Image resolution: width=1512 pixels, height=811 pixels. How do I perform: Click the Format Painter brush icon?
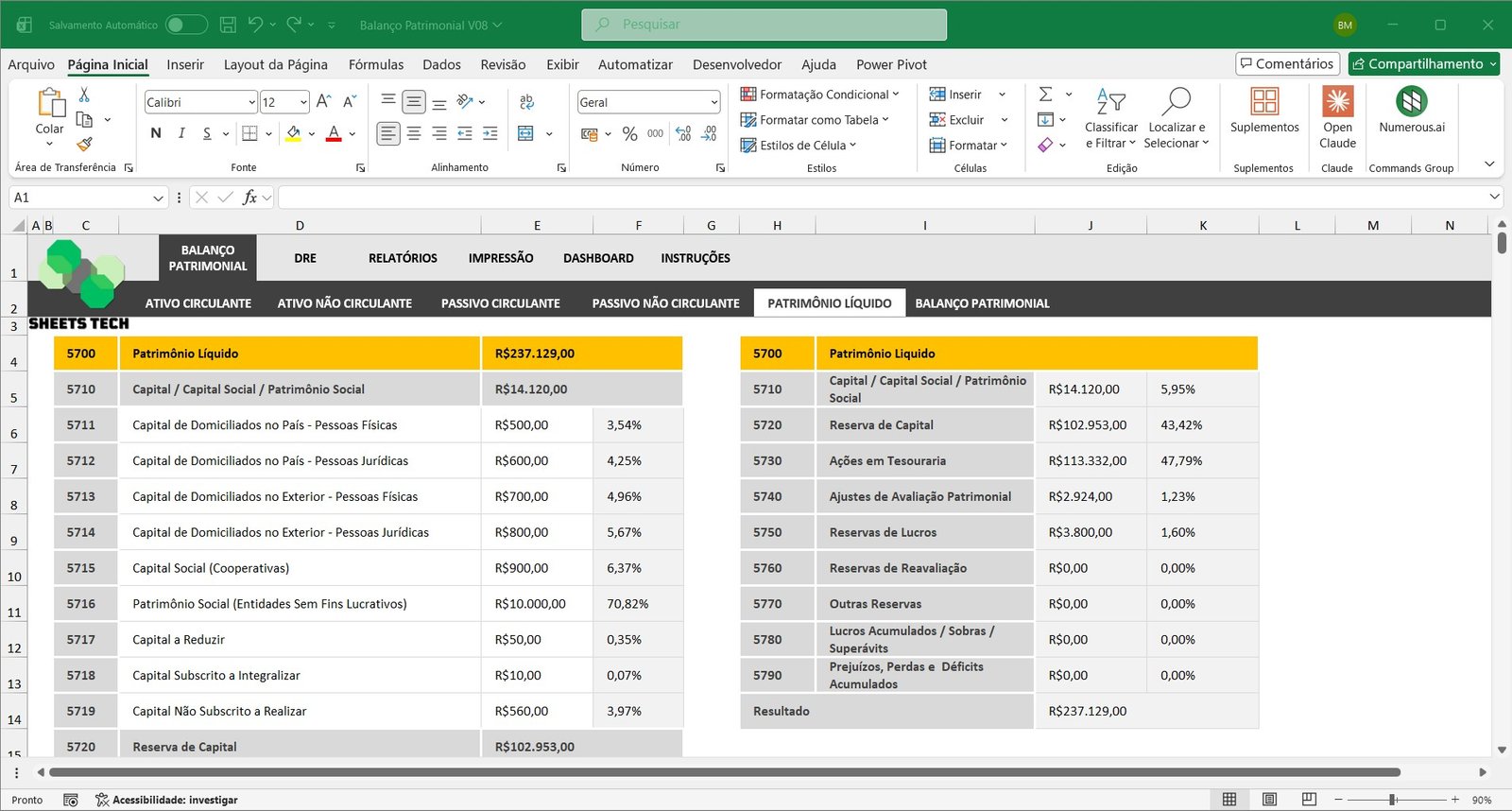pos(84,144)
